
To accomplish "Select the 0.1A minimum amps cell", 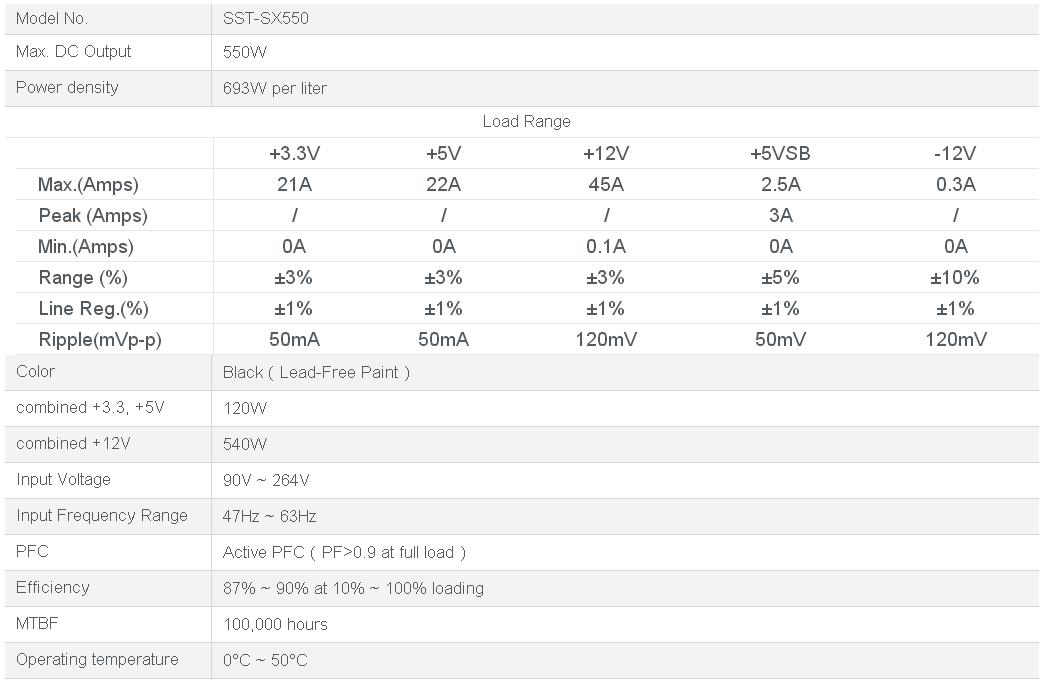I will pos(605,246).
